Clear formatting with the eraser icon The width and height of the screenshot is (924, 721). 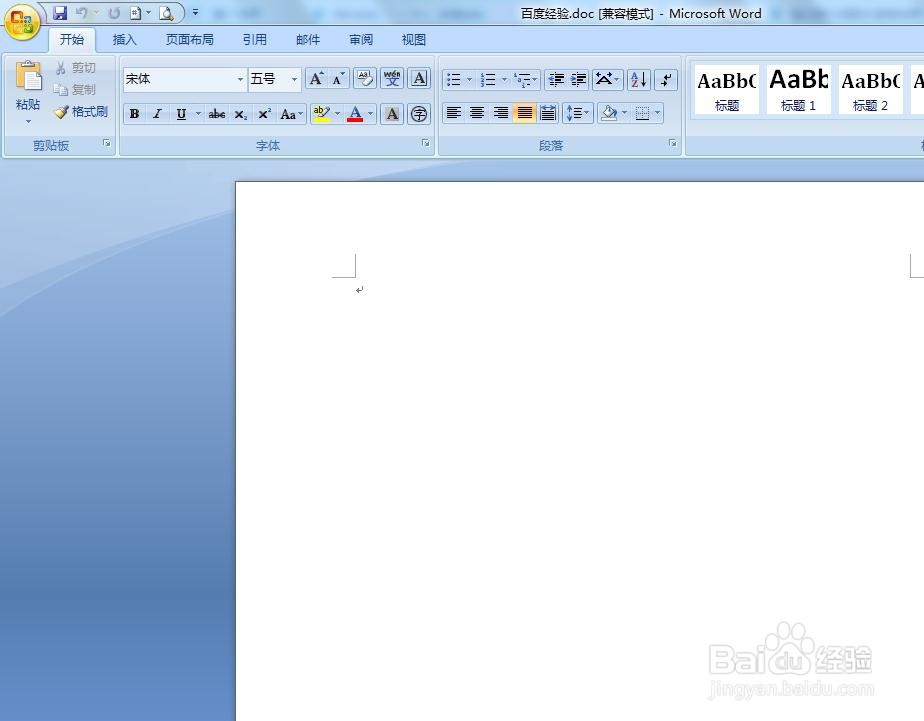[x=365, y=79]
